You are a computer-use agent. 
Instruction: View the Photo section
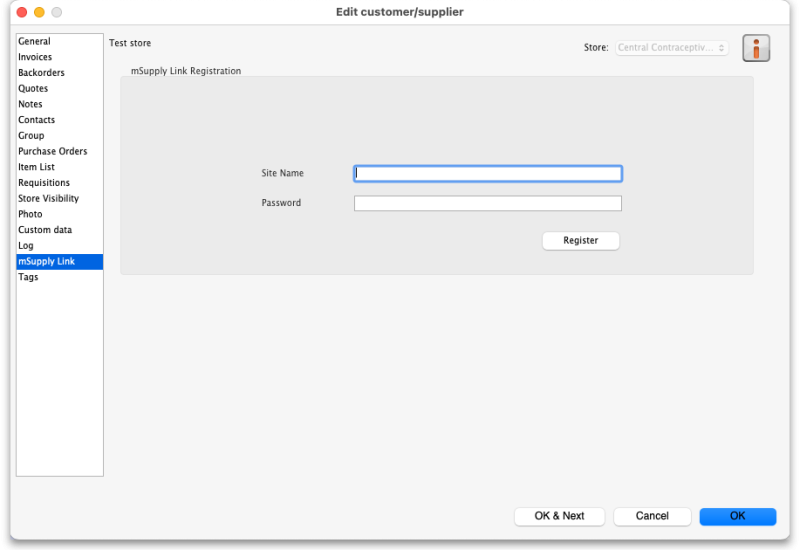coord(30,214)
